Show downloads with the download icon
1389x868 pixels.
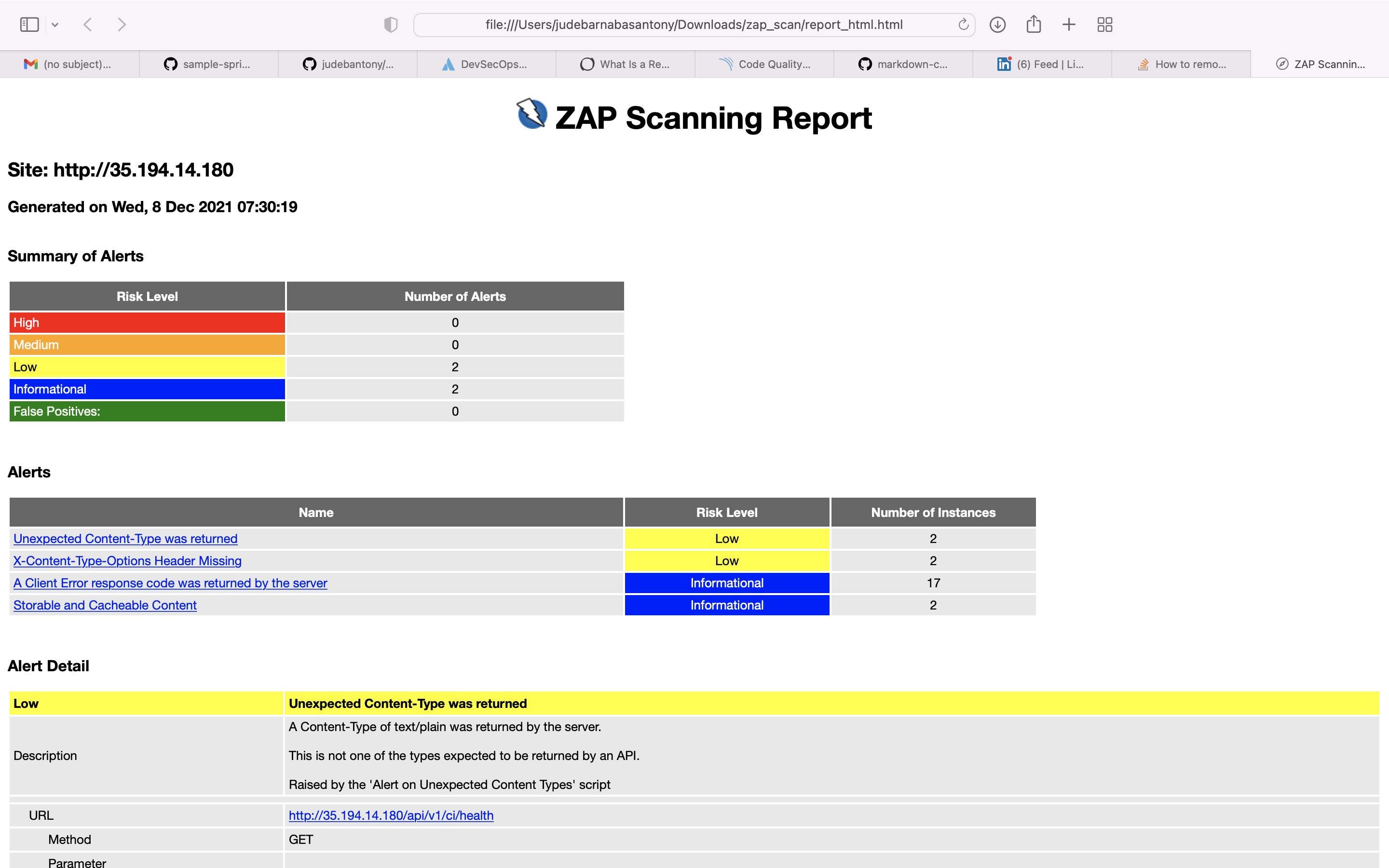pos(997,25)
